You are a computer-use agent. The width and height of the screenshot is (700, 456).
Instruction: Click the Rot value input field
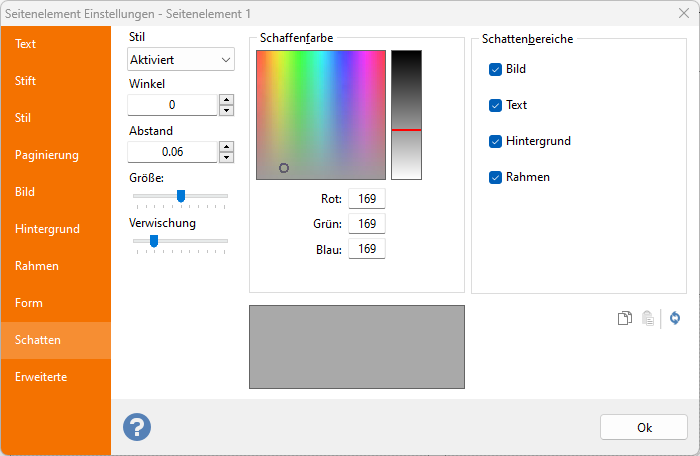pos(366,199)
